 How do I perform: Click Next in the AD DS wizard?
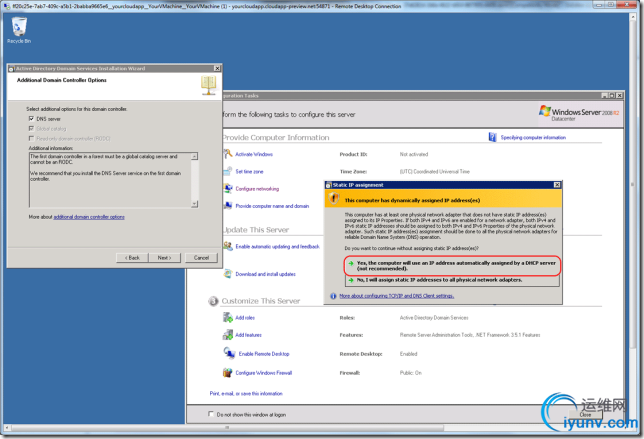(x=164, y=258)
